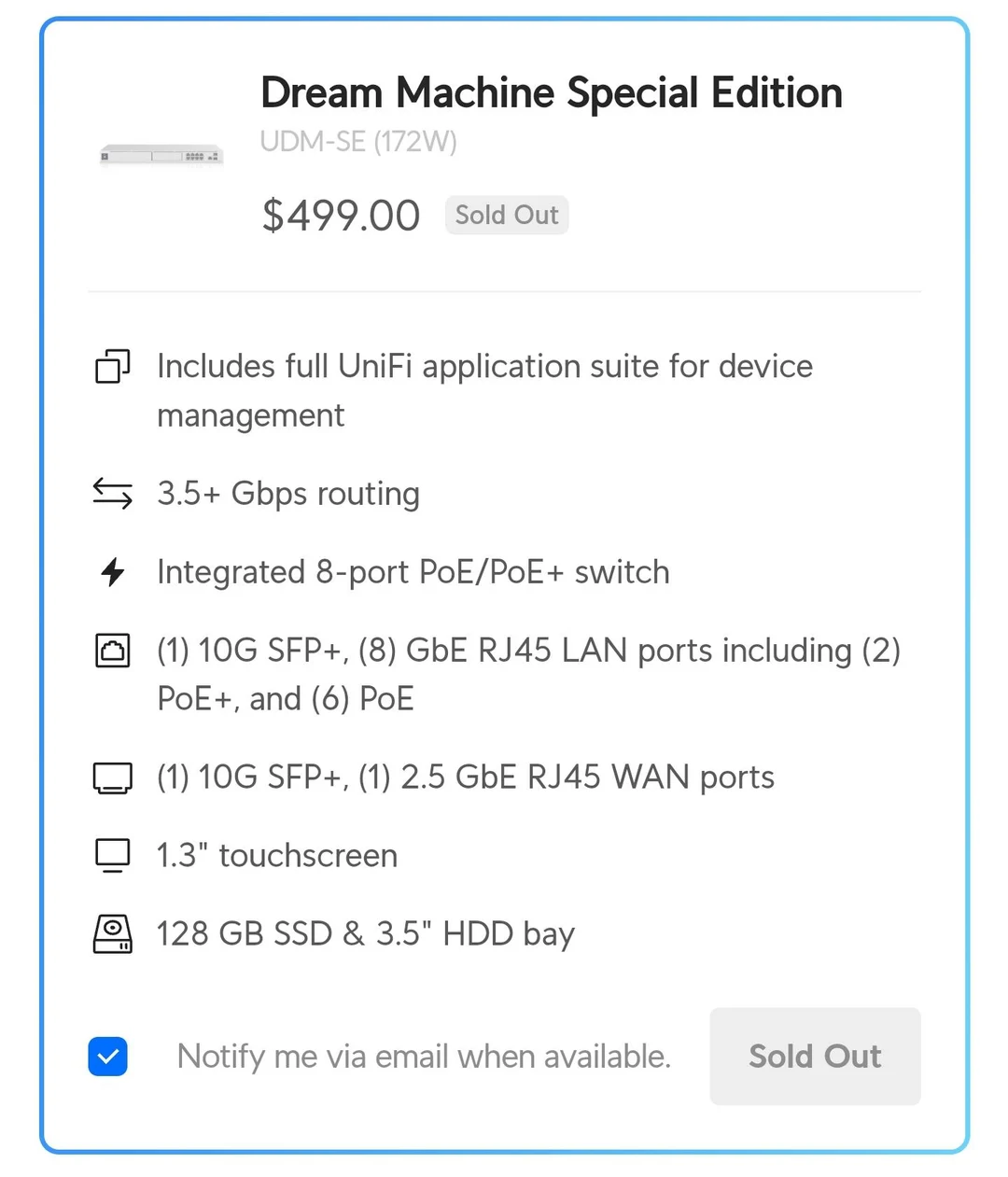The height and width of the screenshot is (1177, 1008).
Task: Click the UniFi application suite icon
Action: tap(113, 366)
